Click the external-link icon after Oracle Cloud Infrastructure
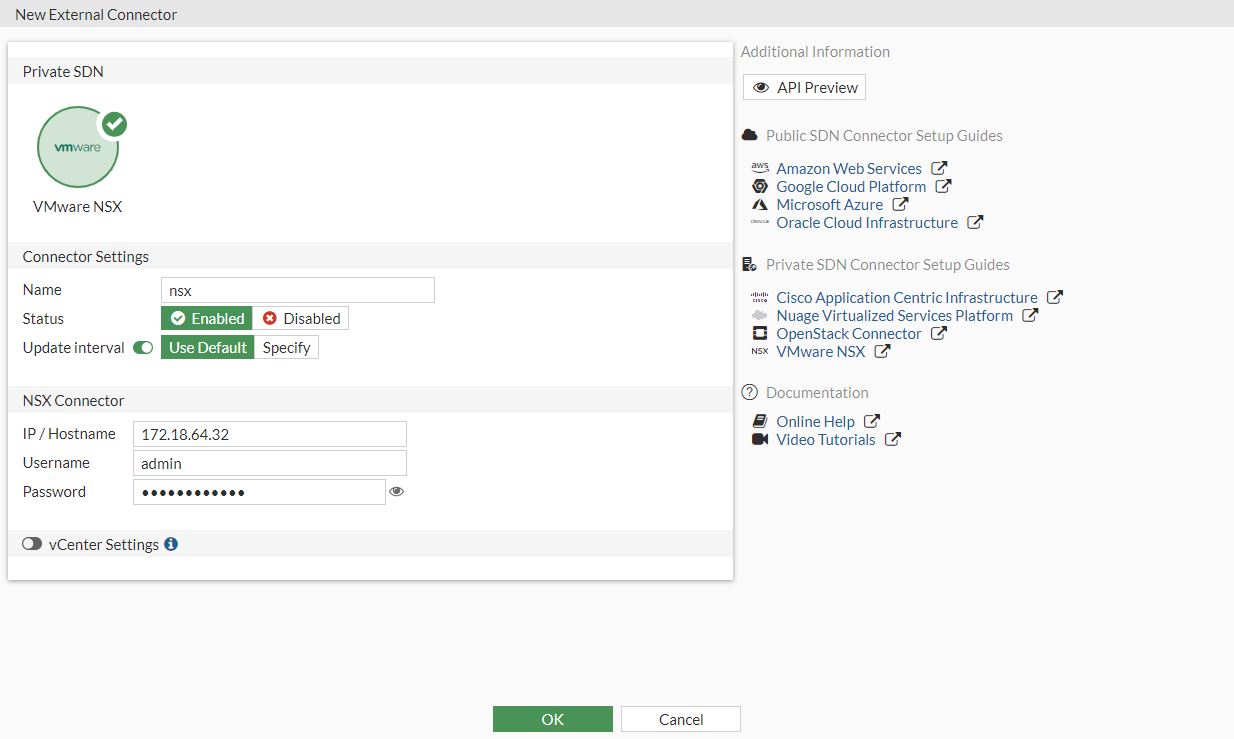Viewport: 1234px width, 739px height. point(977,222)
